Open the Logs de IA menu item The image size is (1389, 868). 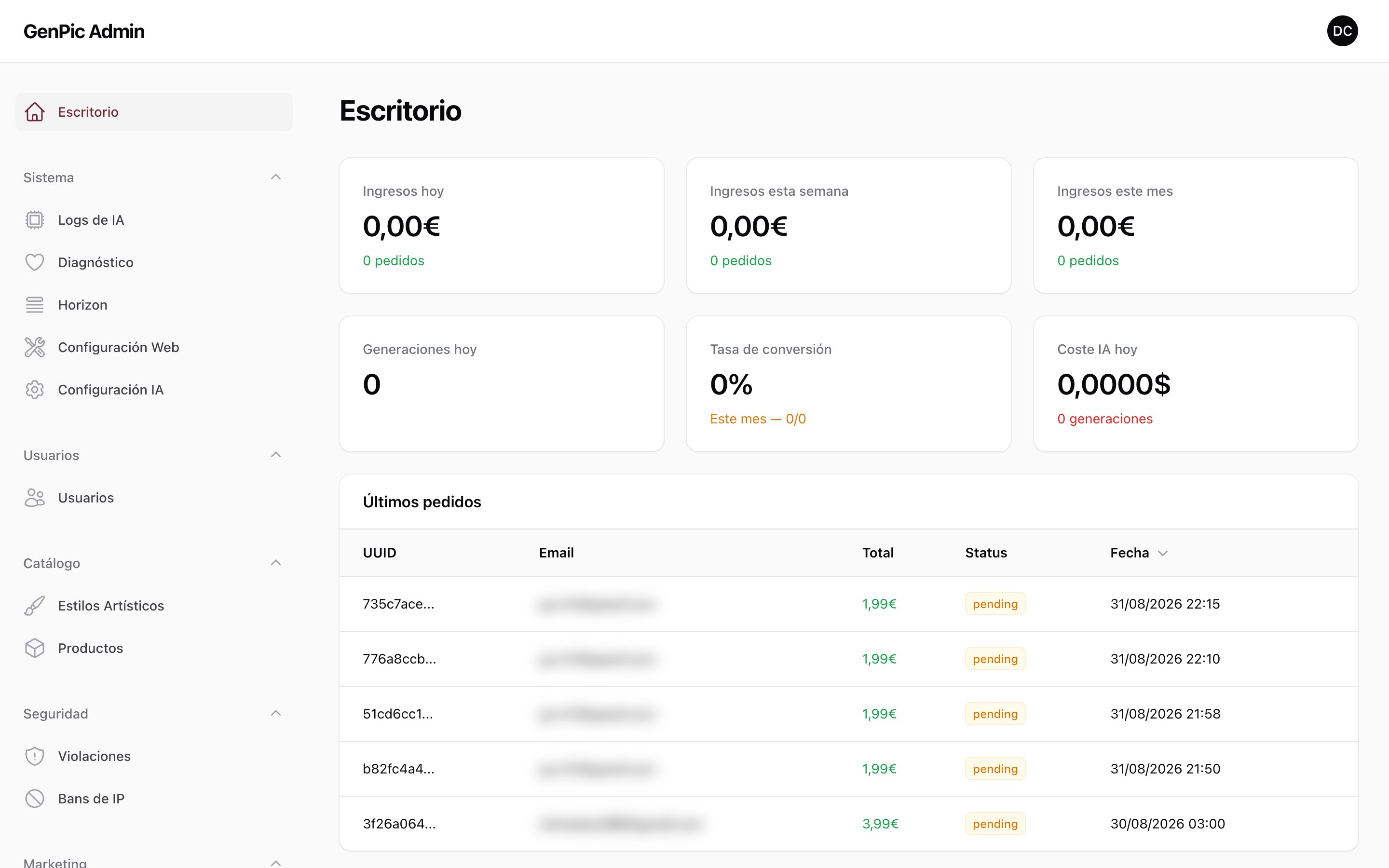pyautogui.click(x=154, y=220)
